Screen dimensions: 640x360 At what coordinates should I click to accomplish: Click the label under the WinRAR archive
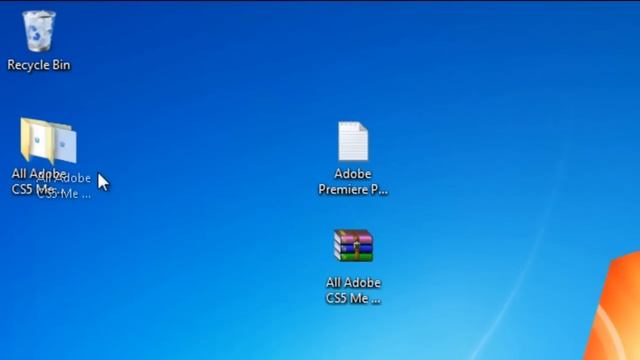[x=353, y=291]
